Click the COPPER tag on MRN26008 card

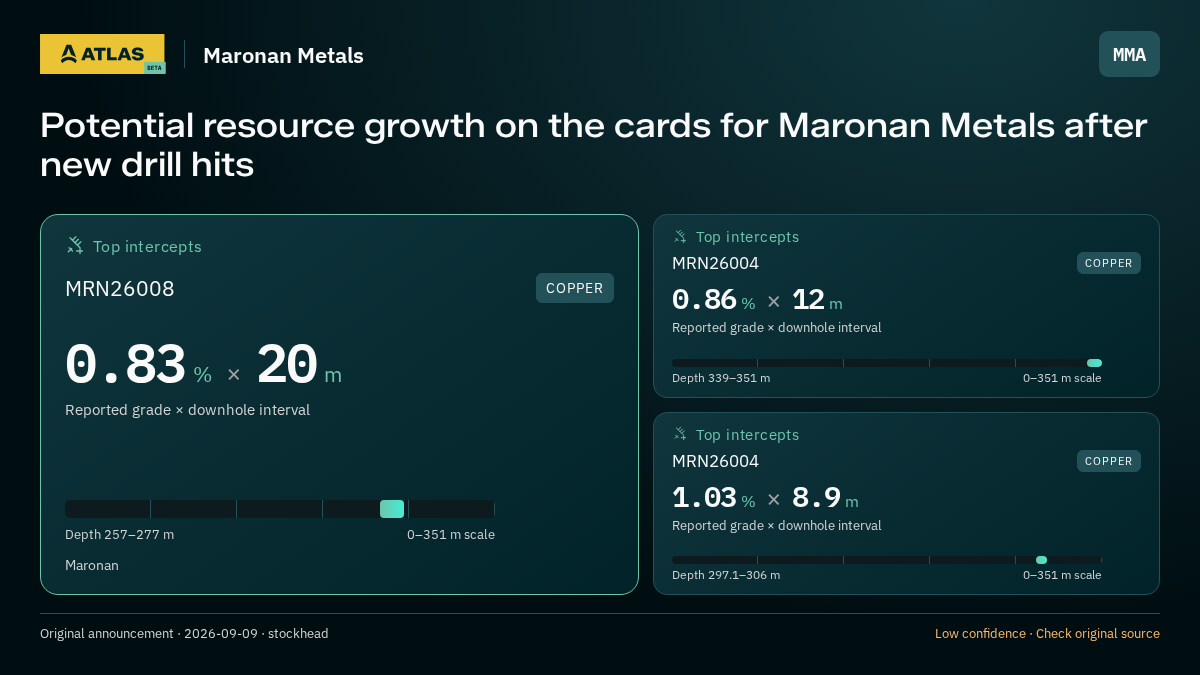[575, 288]
